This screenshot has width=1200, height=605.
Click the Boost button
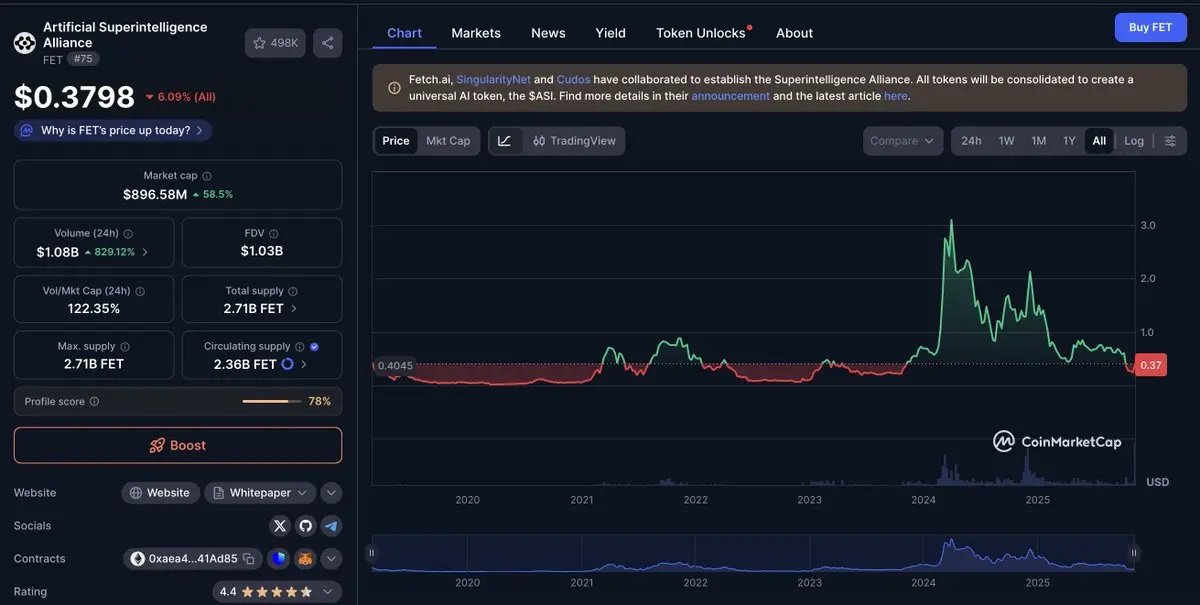[178, 446]
